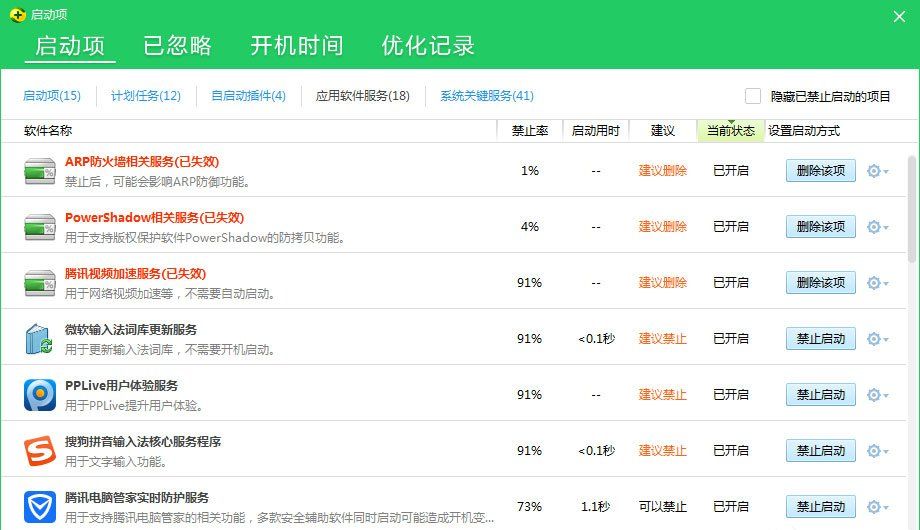Click the 腾讯视频加速服务(已失效) title
Screen dimensions: 920x530
click(x=136, y=274)
